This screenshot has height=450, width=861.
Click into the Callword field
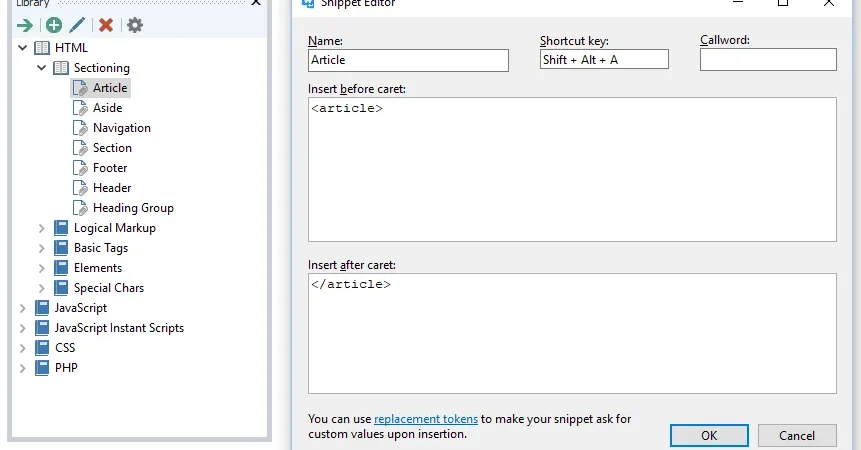[768, 59]
